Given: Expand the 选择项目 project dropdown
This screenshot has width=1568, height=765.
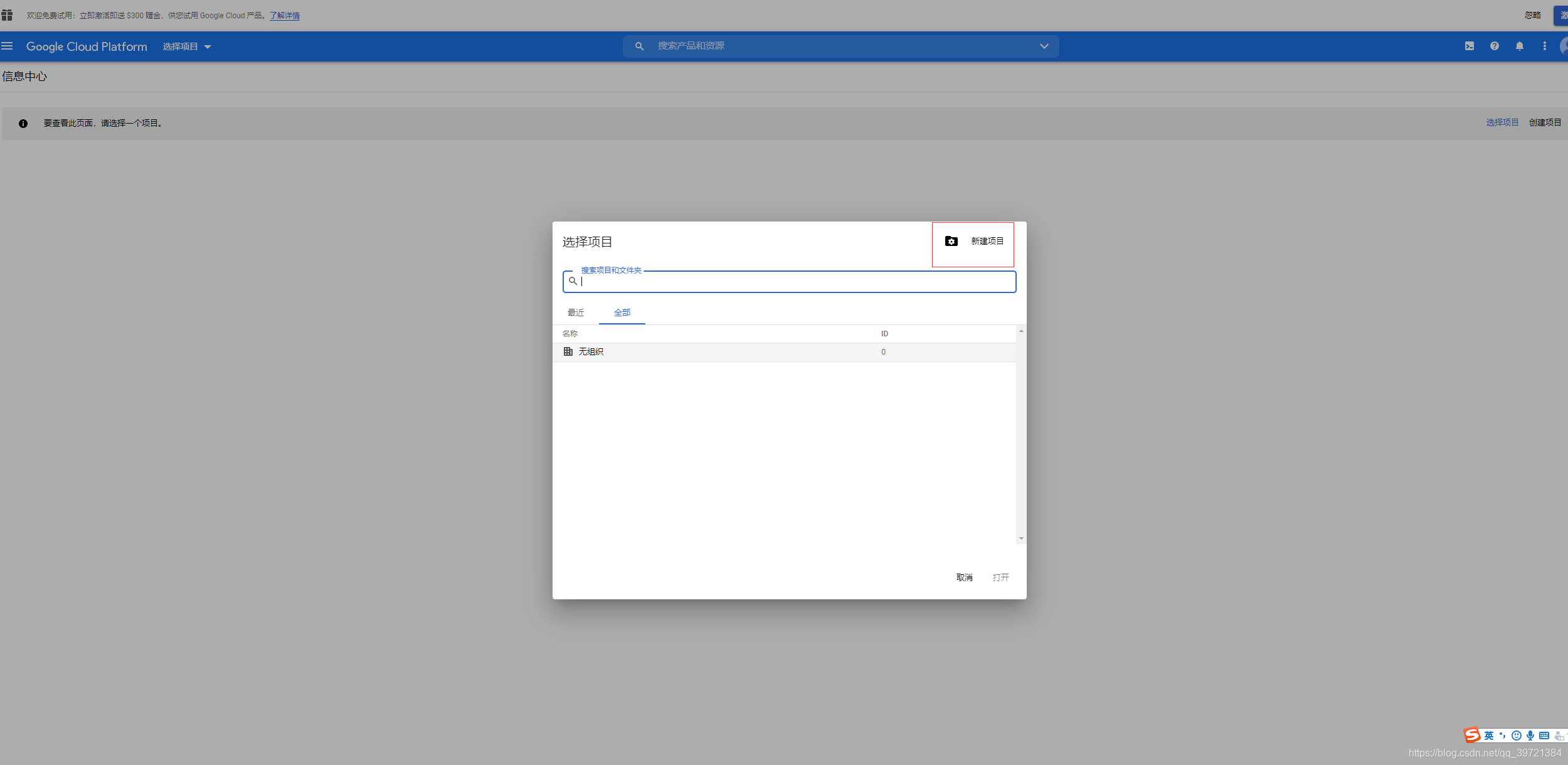Looking at the screenshot, I should 187,46.
